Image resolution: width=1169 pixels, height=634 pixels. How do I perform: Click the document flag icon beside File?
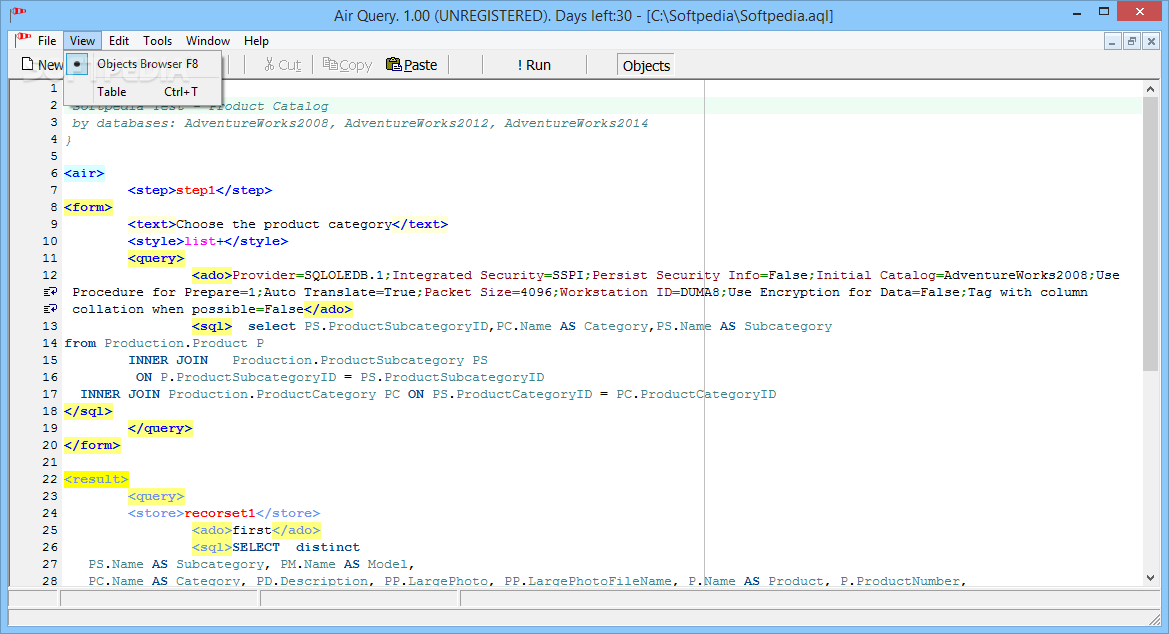click(x=23, y=40)
